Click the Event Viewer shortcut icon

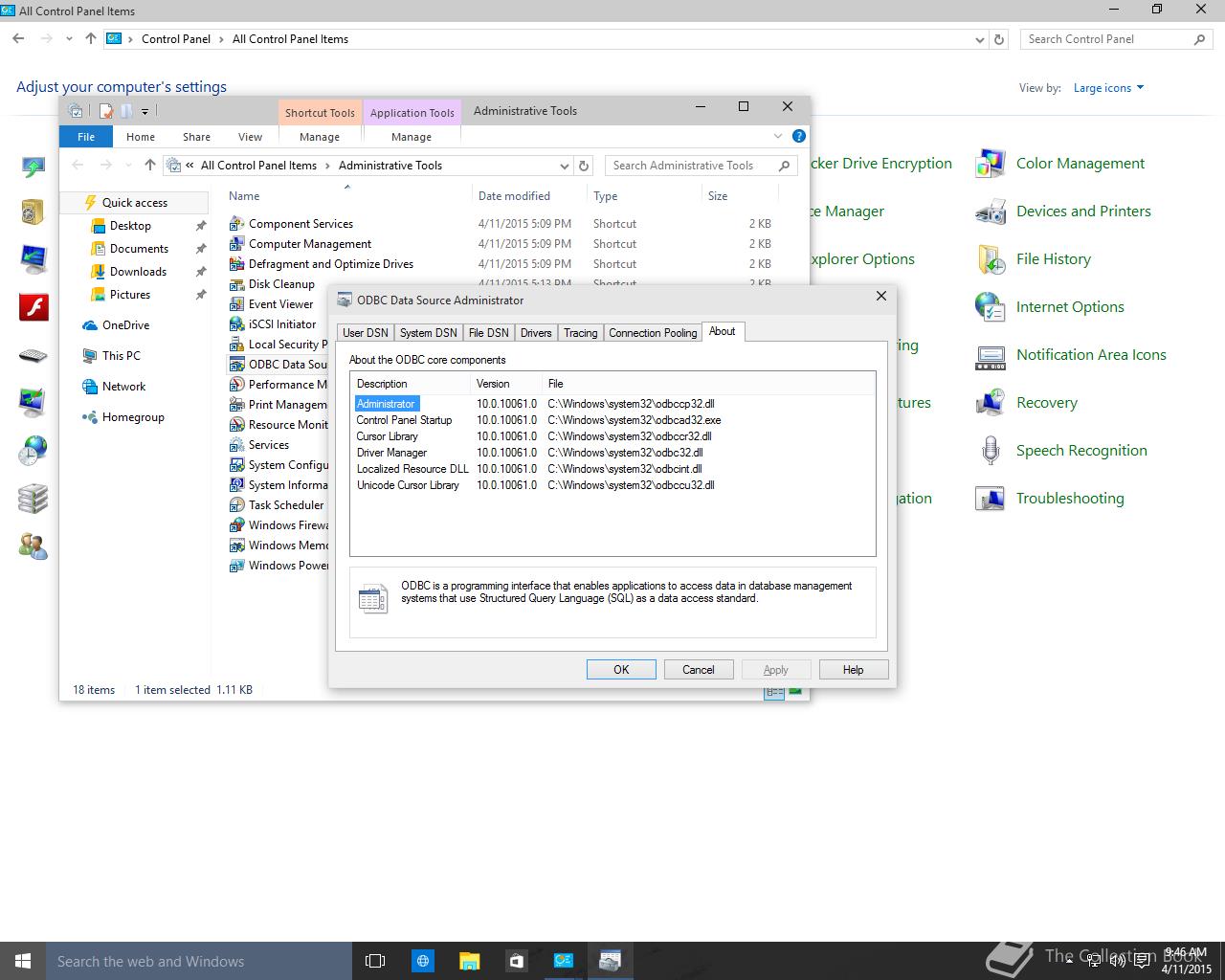click(236, 304)
